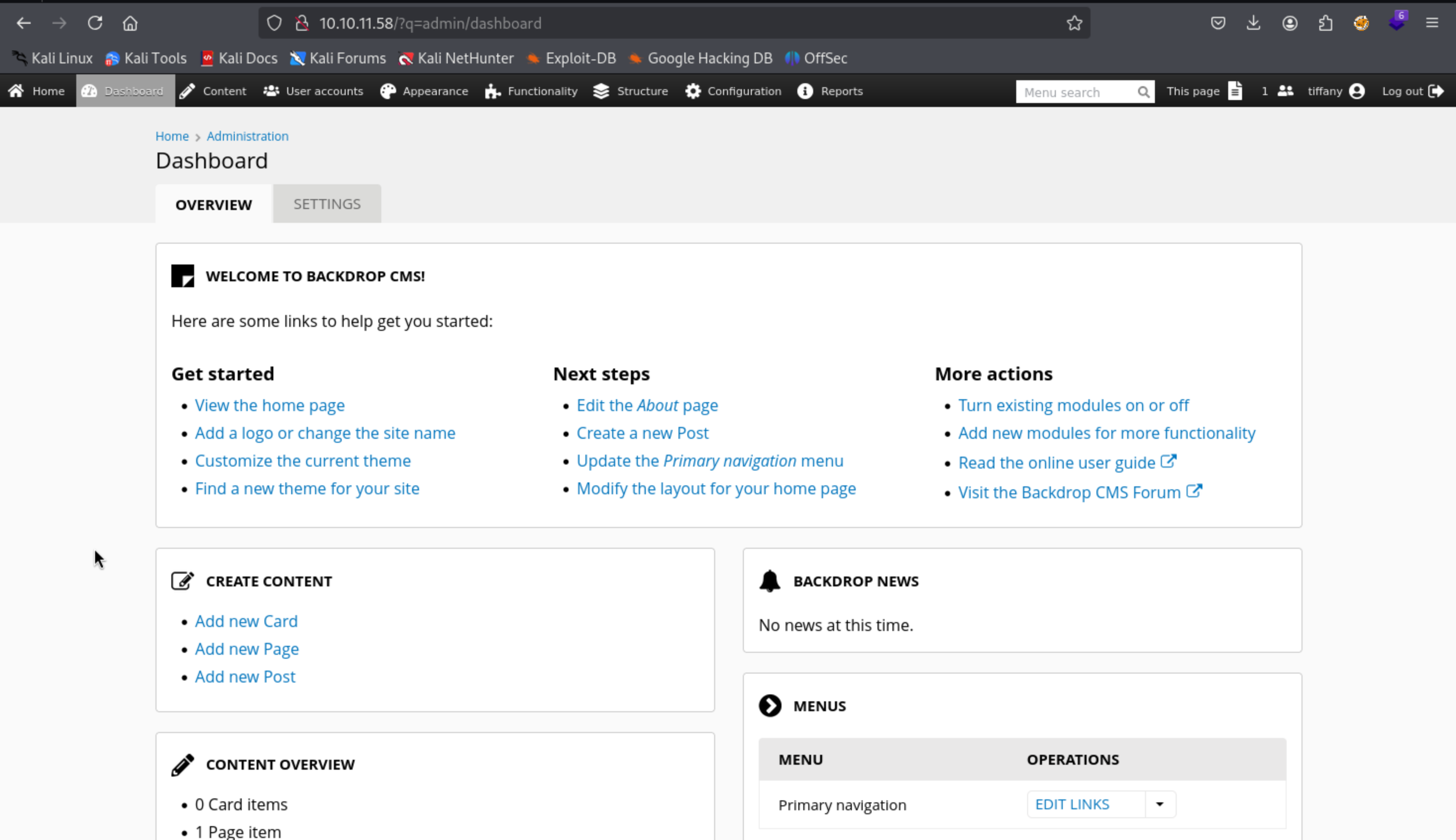This screenshot has height=840, width=1456.
Task: Click the Structure layers icon
Action: [601, 91]
